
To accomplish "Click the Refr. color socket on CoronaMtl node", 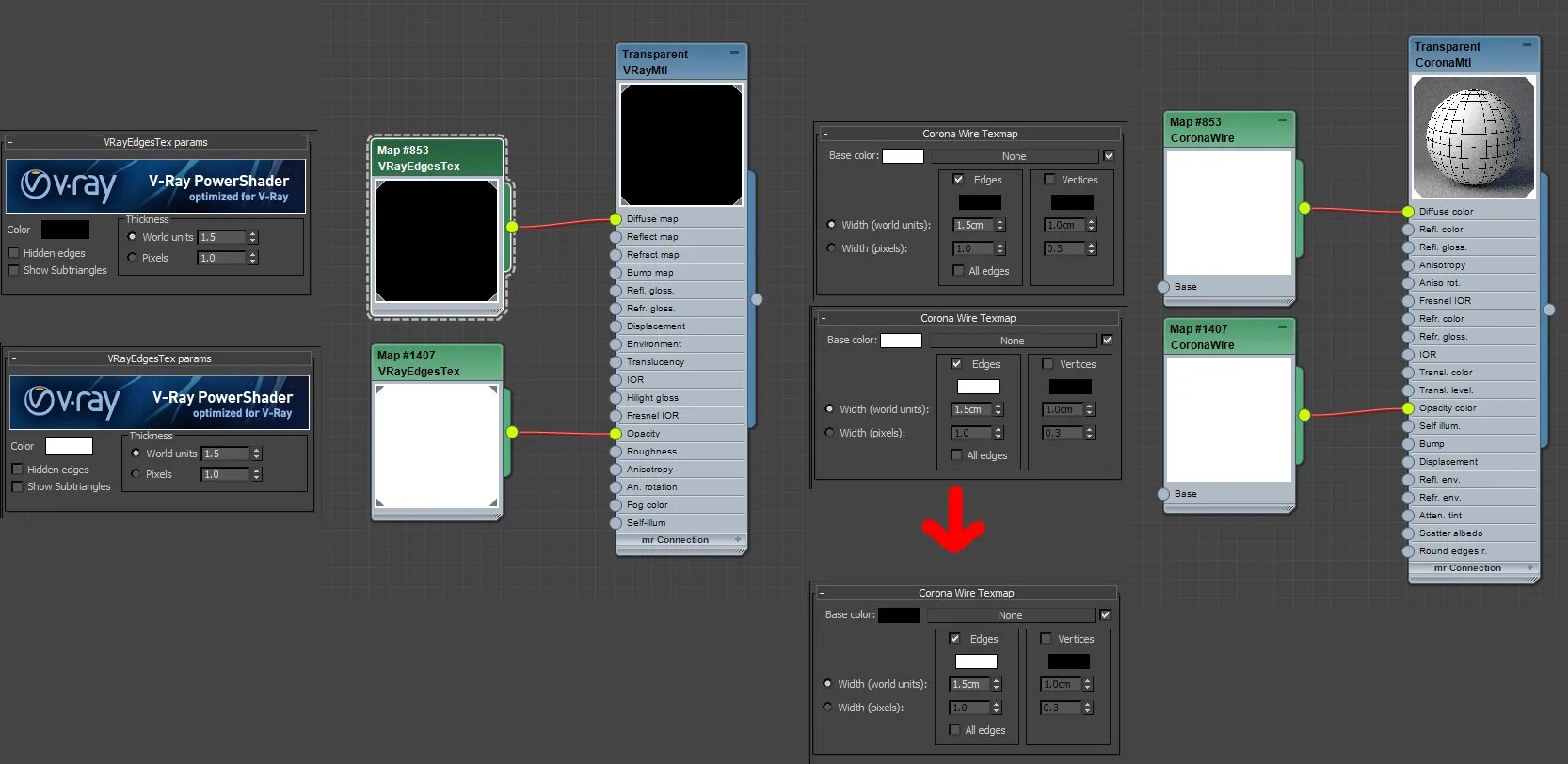I will (x=1408, y=319).
